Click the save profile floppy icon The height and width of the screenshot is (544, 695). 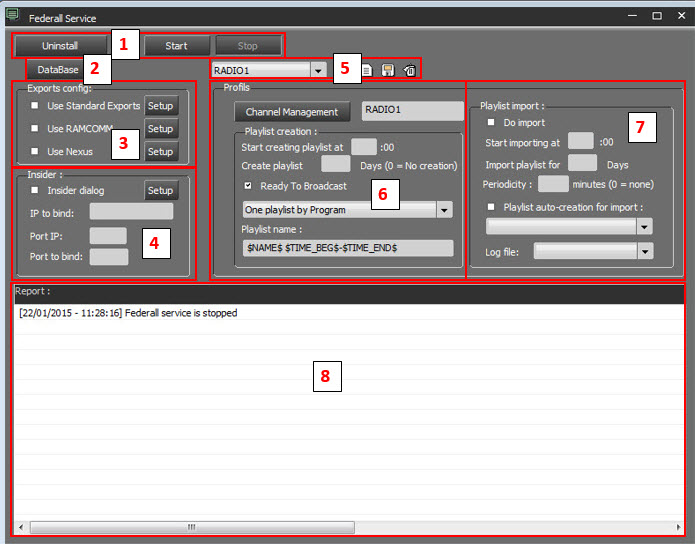[388, 71]
